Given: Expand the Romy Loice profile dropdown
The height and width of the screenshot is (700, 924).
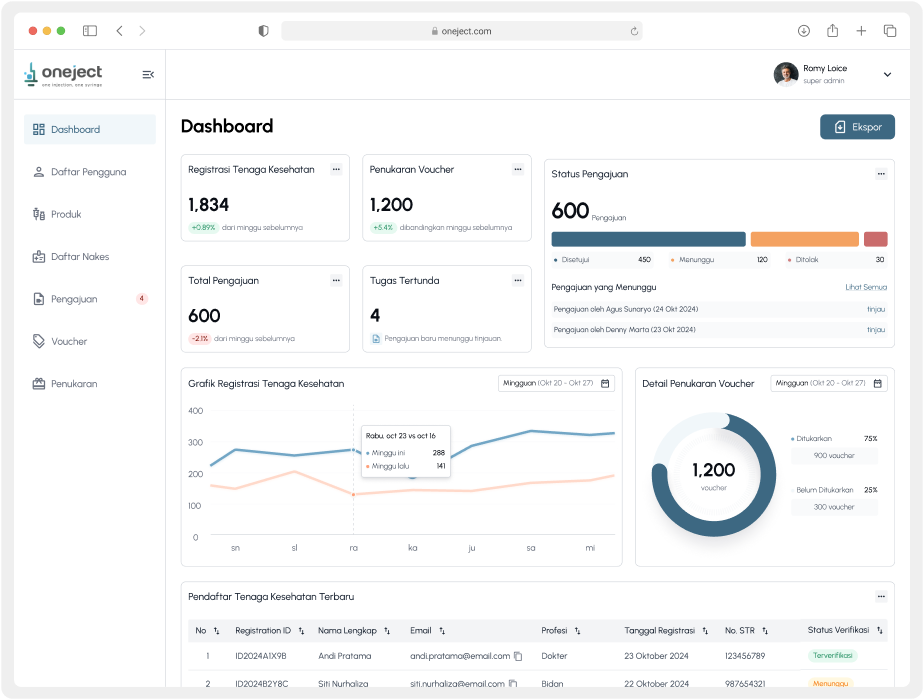Looking at the screenshot, I should tap(887, 74).
